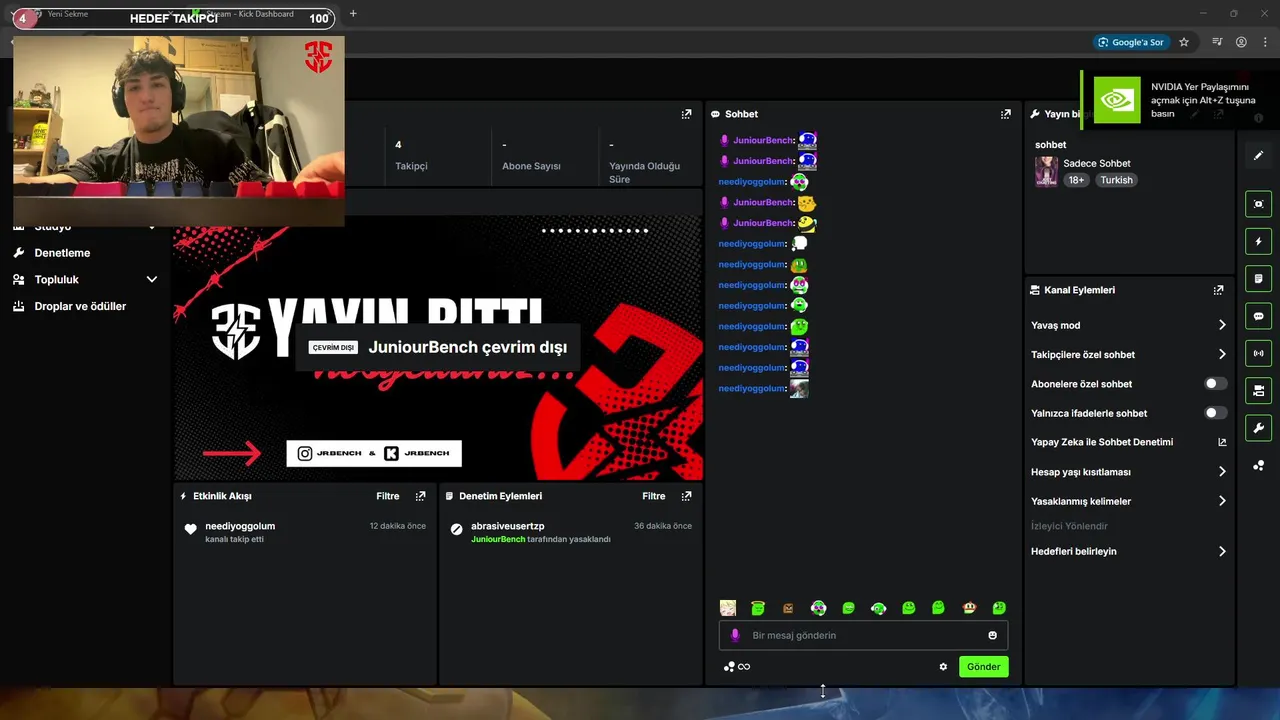
Task: Toggle Abonelere özel sohbet switch
Action: tap(1215, 384)
